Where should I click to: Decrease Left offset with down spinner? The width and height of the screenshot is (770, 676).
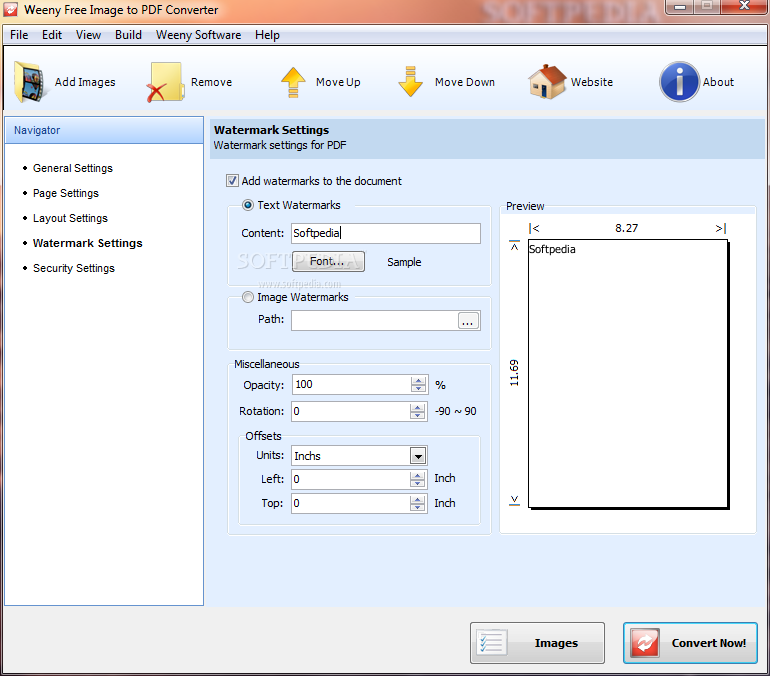[418, 483]
